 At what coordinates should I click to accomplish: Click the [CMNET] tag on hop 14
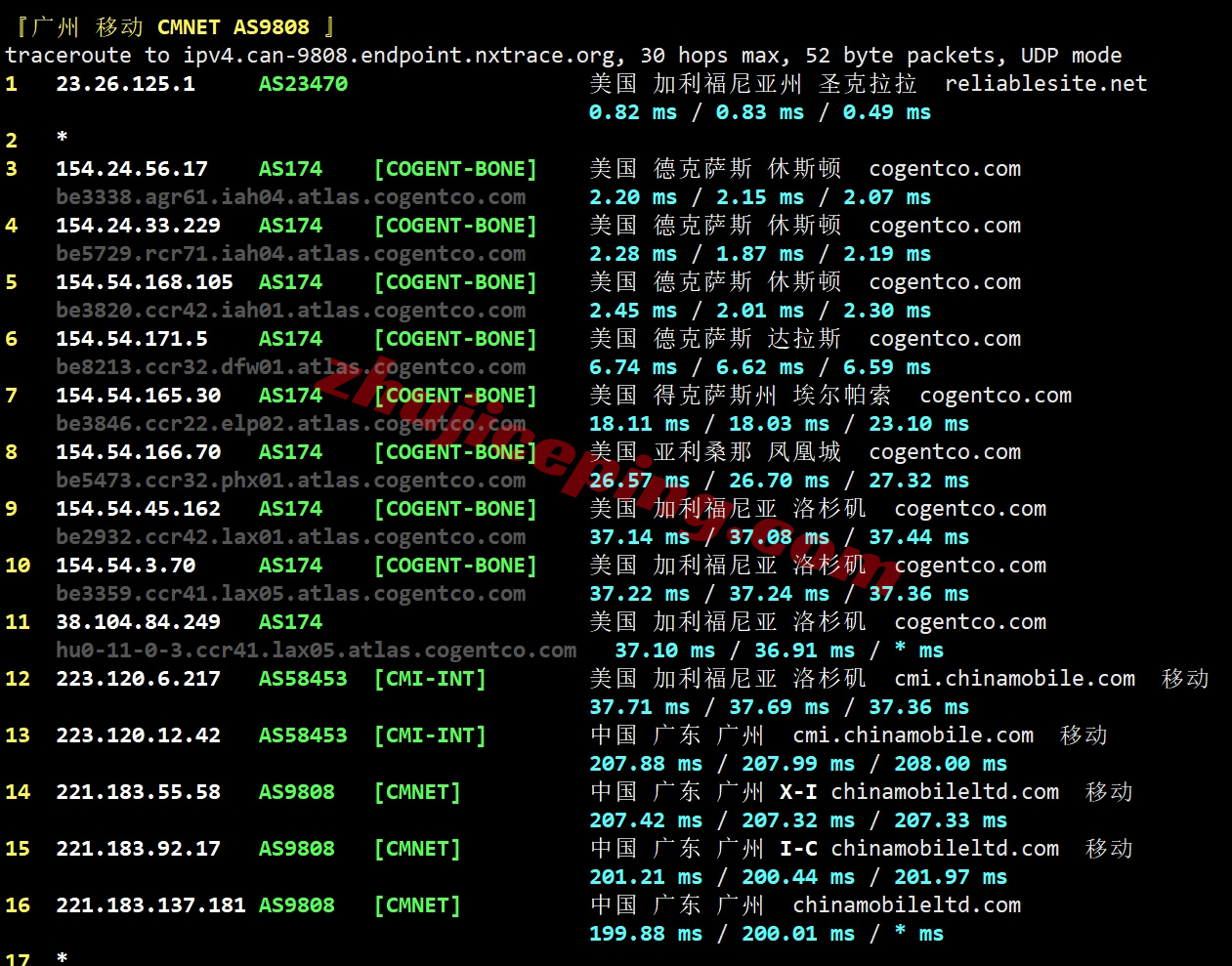tap(417, 792)
